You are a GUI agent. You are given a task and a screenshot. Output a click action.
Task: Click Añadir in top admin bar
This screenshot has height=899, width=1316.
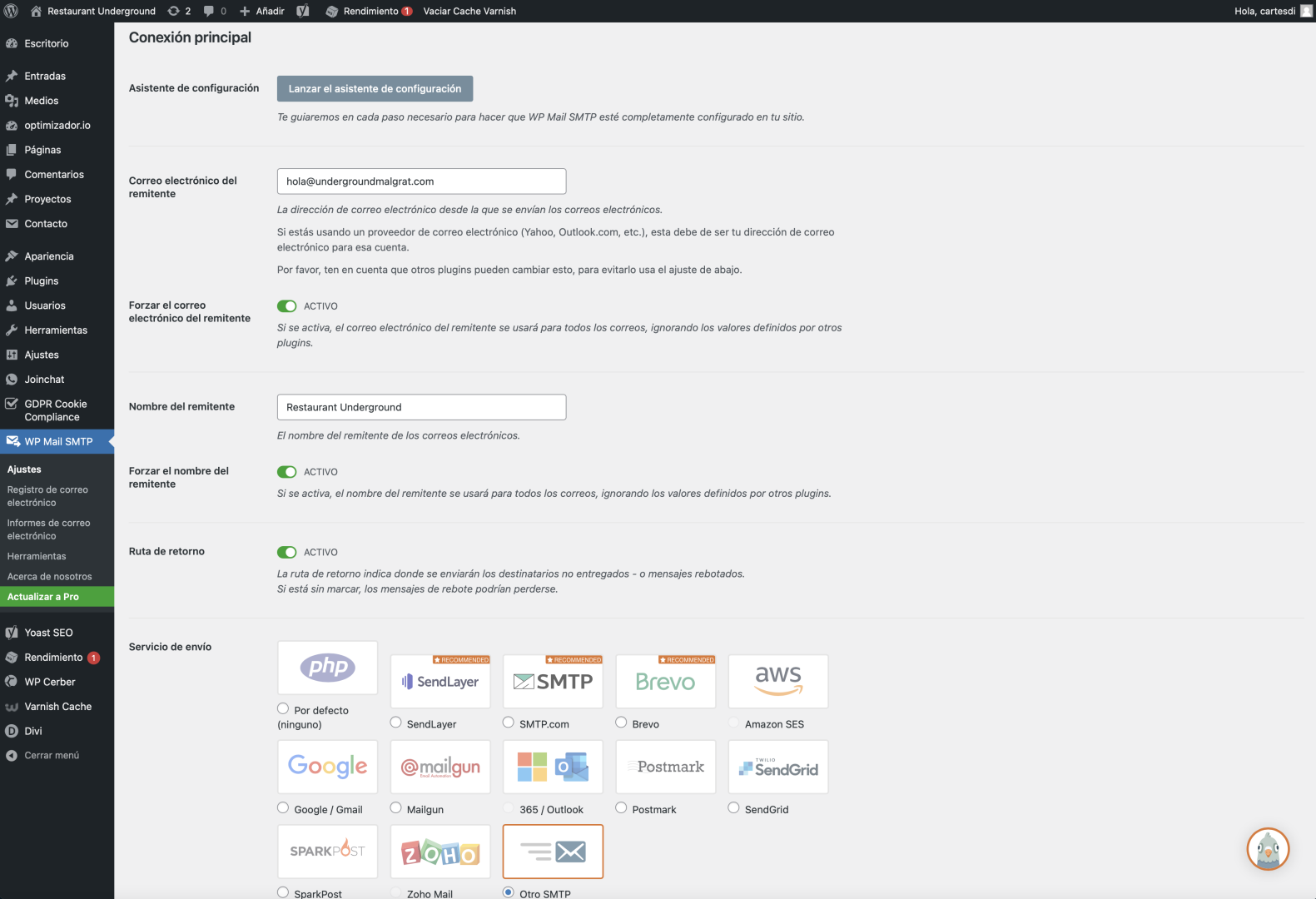261,11
